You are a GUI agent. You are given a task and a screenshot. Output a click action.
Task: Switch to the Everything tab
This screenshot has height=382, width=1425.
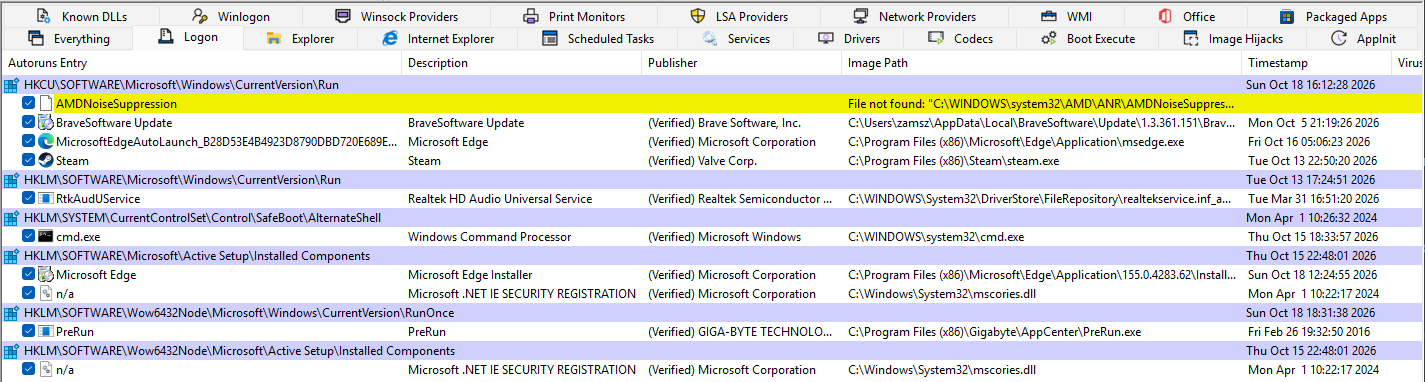pyautogui.click(x=69, y=39)
